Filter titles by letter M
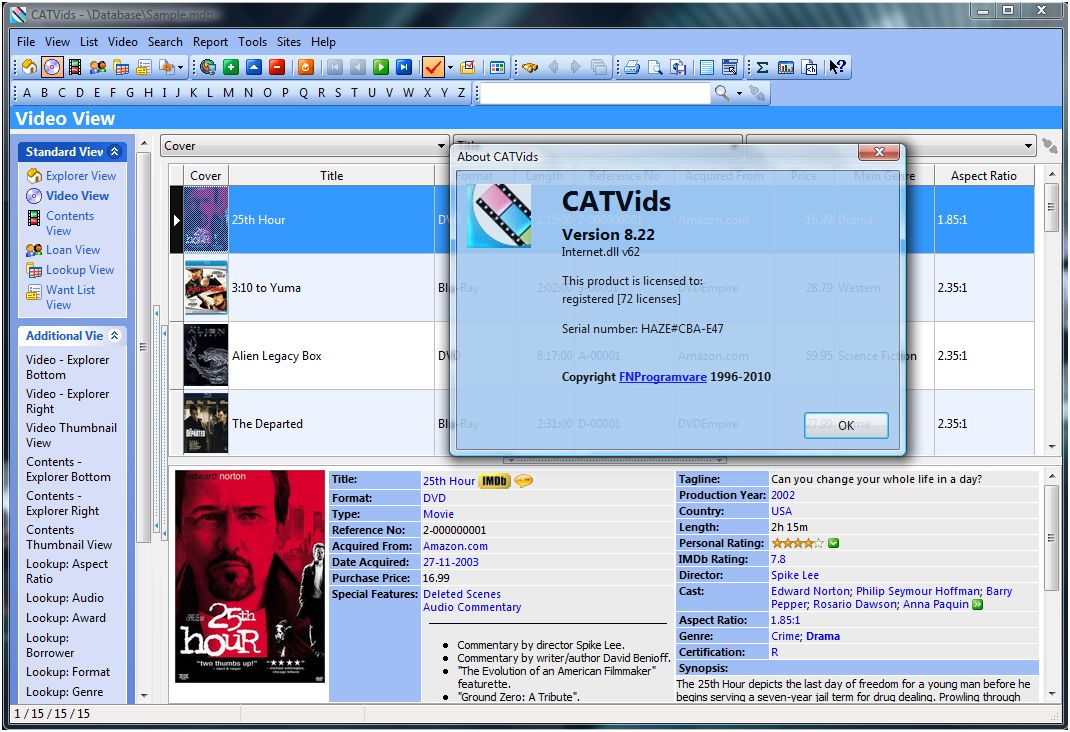The width and height of the screenshot is (1070, 732). [x=228, y=93]
